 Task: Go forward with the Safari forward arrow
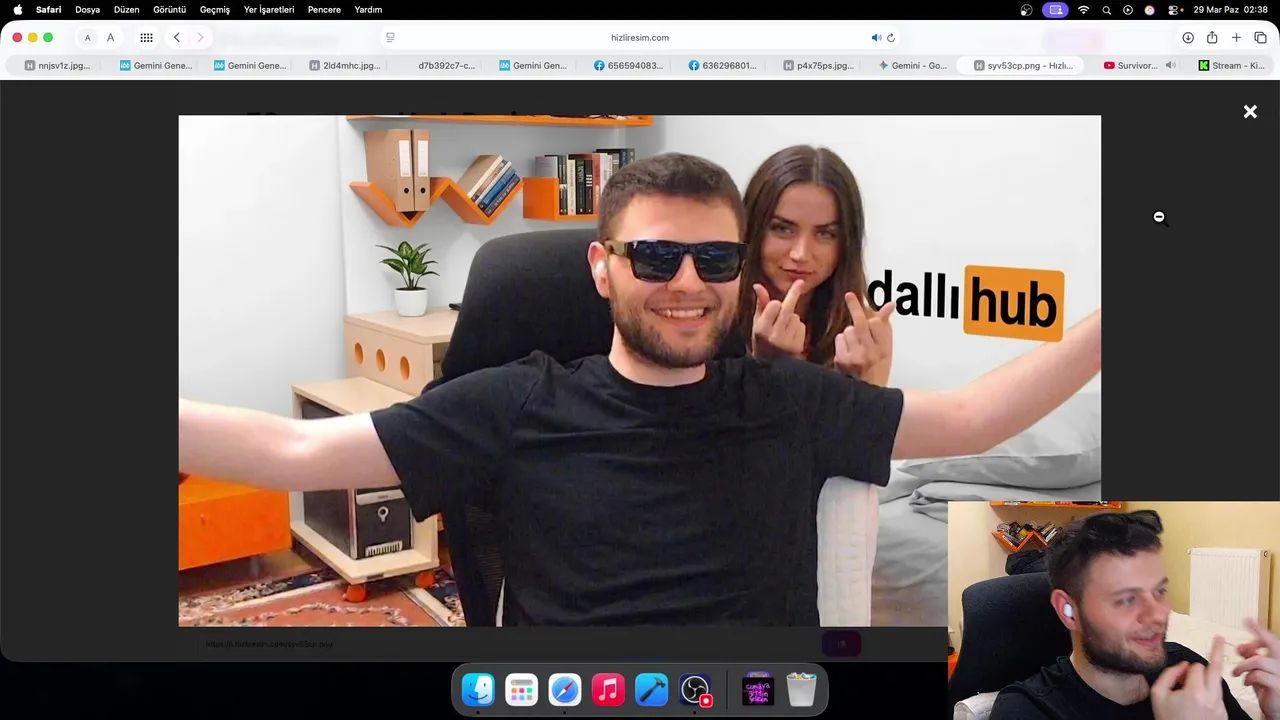coord(200,38)
